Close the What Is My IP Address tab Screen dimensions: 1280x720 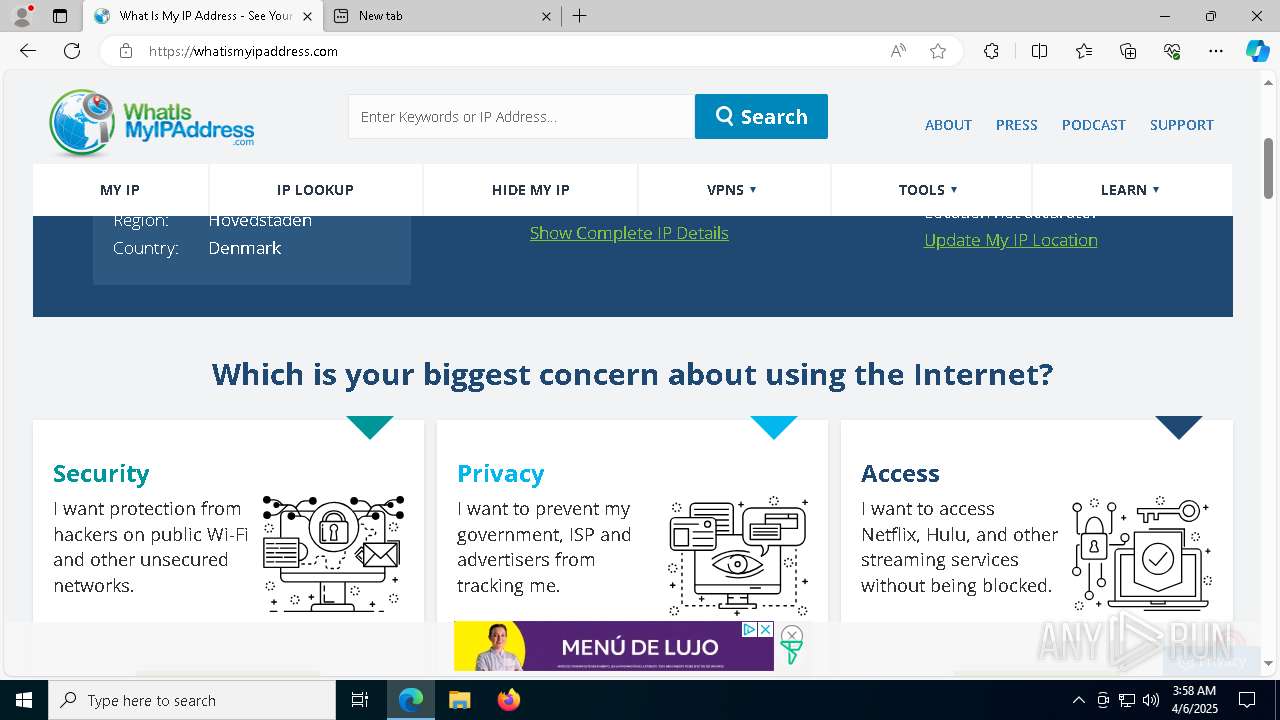[307, 16]
